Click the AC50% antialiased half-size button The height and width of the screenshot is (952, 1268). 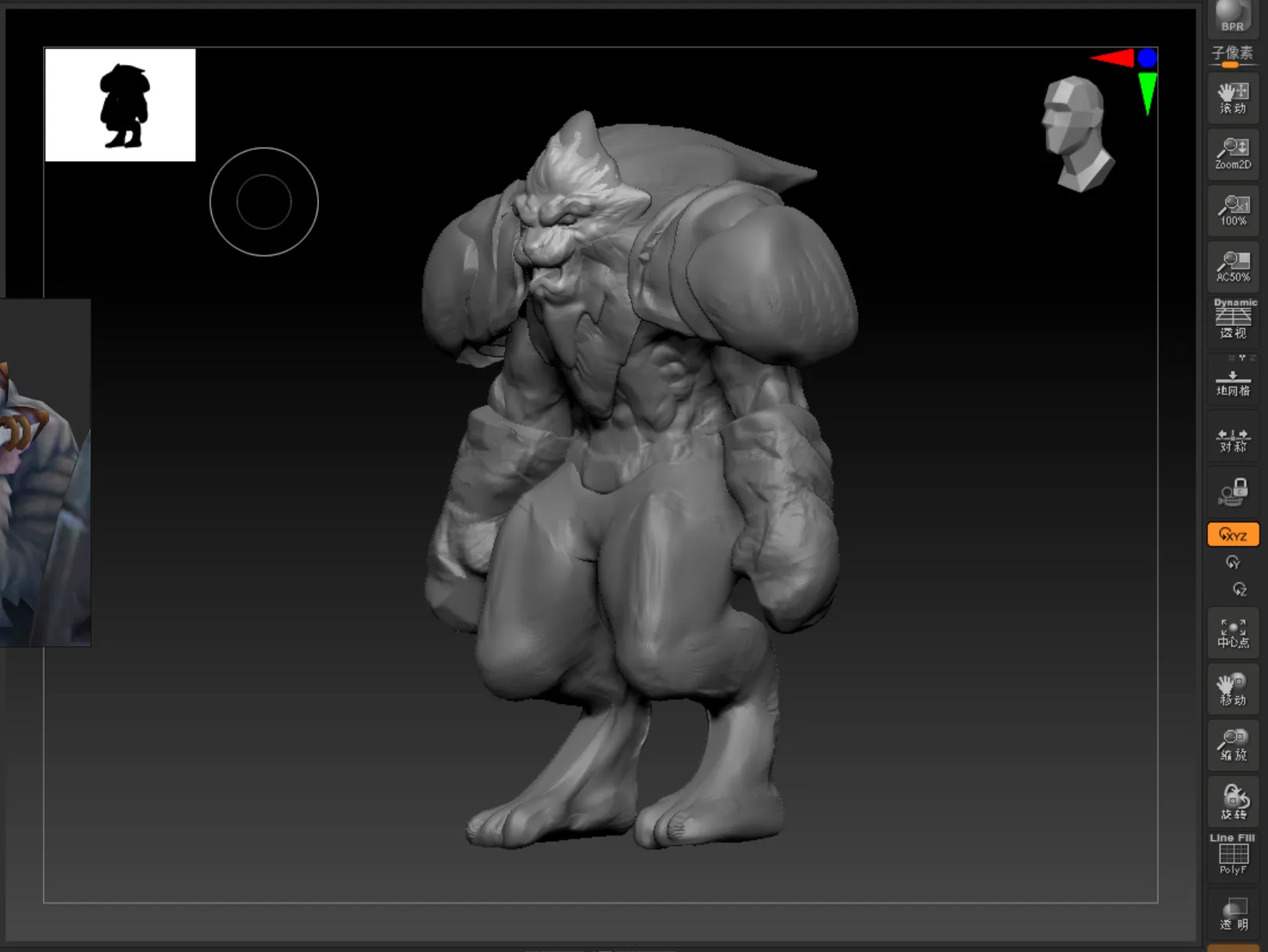point(1233,267)
